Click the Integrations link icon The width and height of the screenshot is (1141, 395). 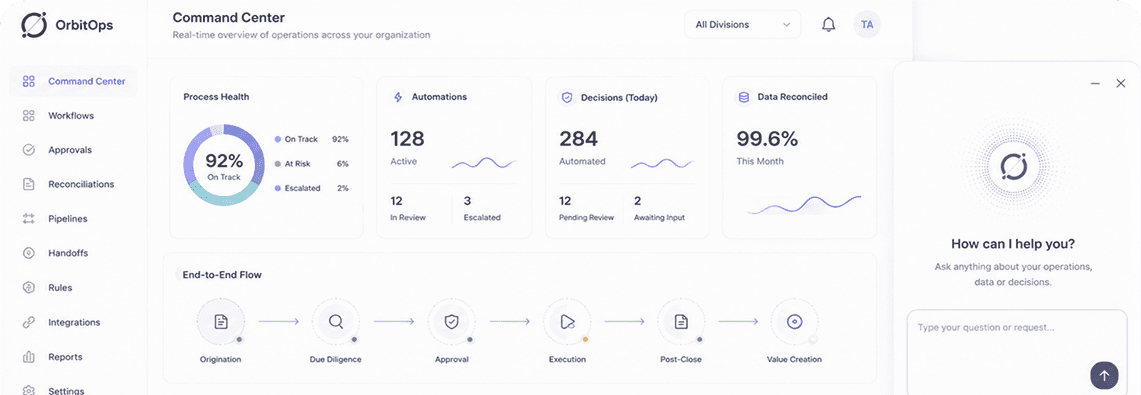coord(29,322)
